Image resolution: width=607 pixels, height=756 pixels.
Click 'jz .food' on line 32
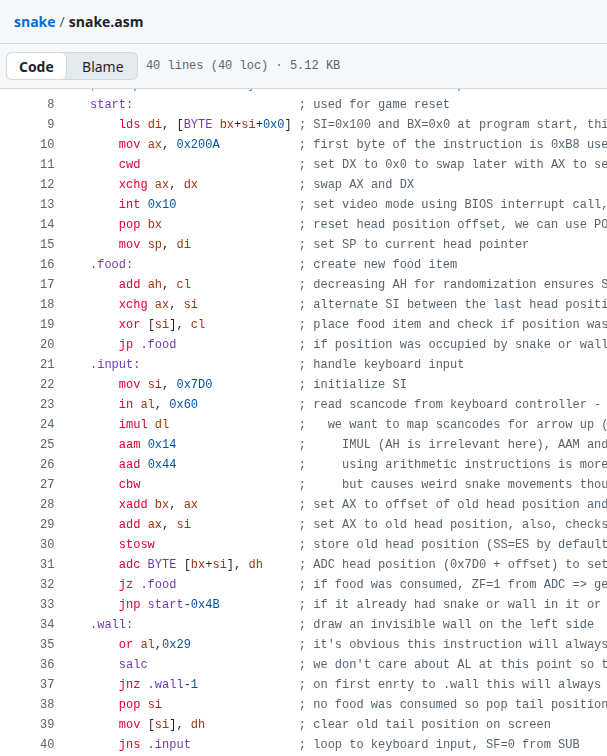tap(148, 584)
